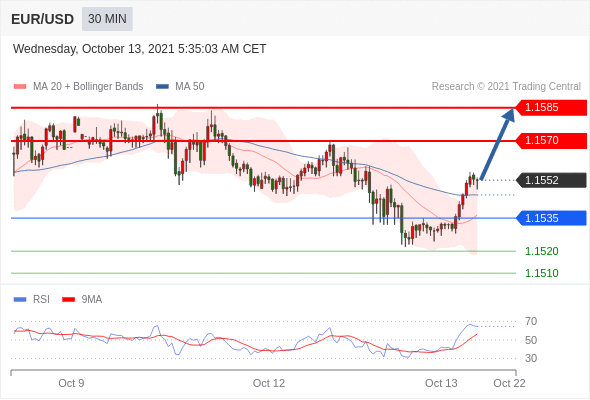Image resolution: width=590 pixels, height=400 pixels.
Task: Click the EUR/USD pair title
Action: [43, 19]
